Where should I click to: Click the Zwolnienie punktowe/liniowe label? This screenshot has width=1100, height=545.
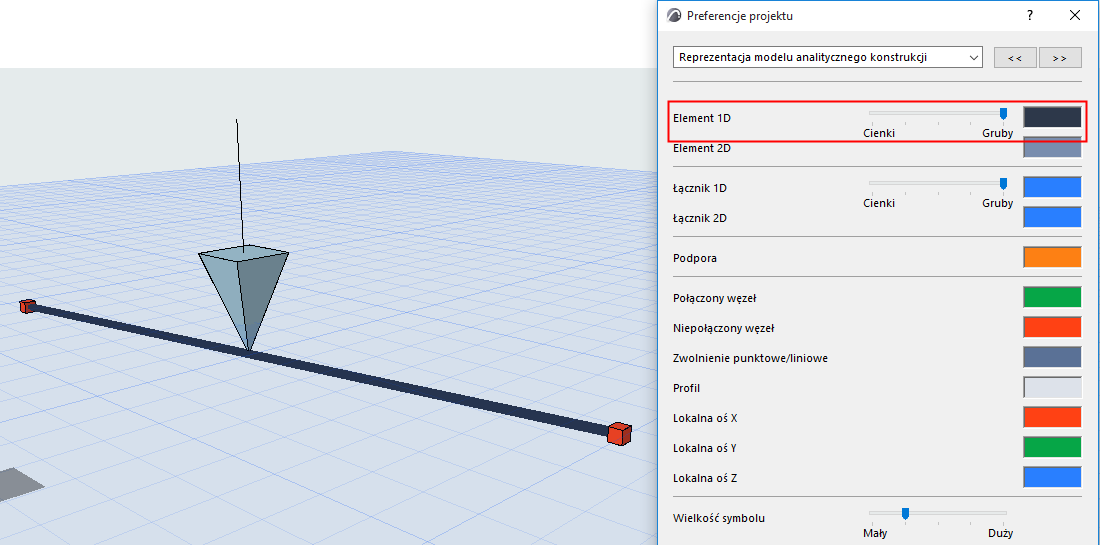pos(751,358)
